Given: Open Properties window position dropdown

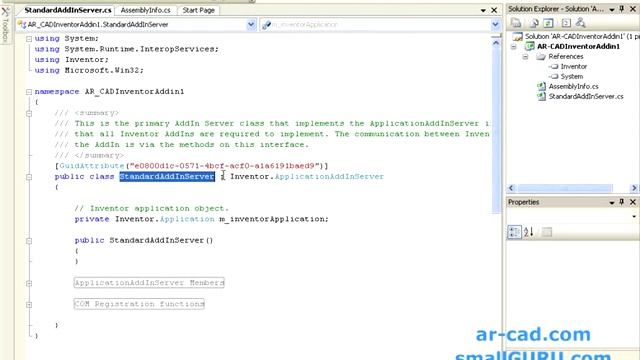Looking at the screenshot, I should coord(612,202).
